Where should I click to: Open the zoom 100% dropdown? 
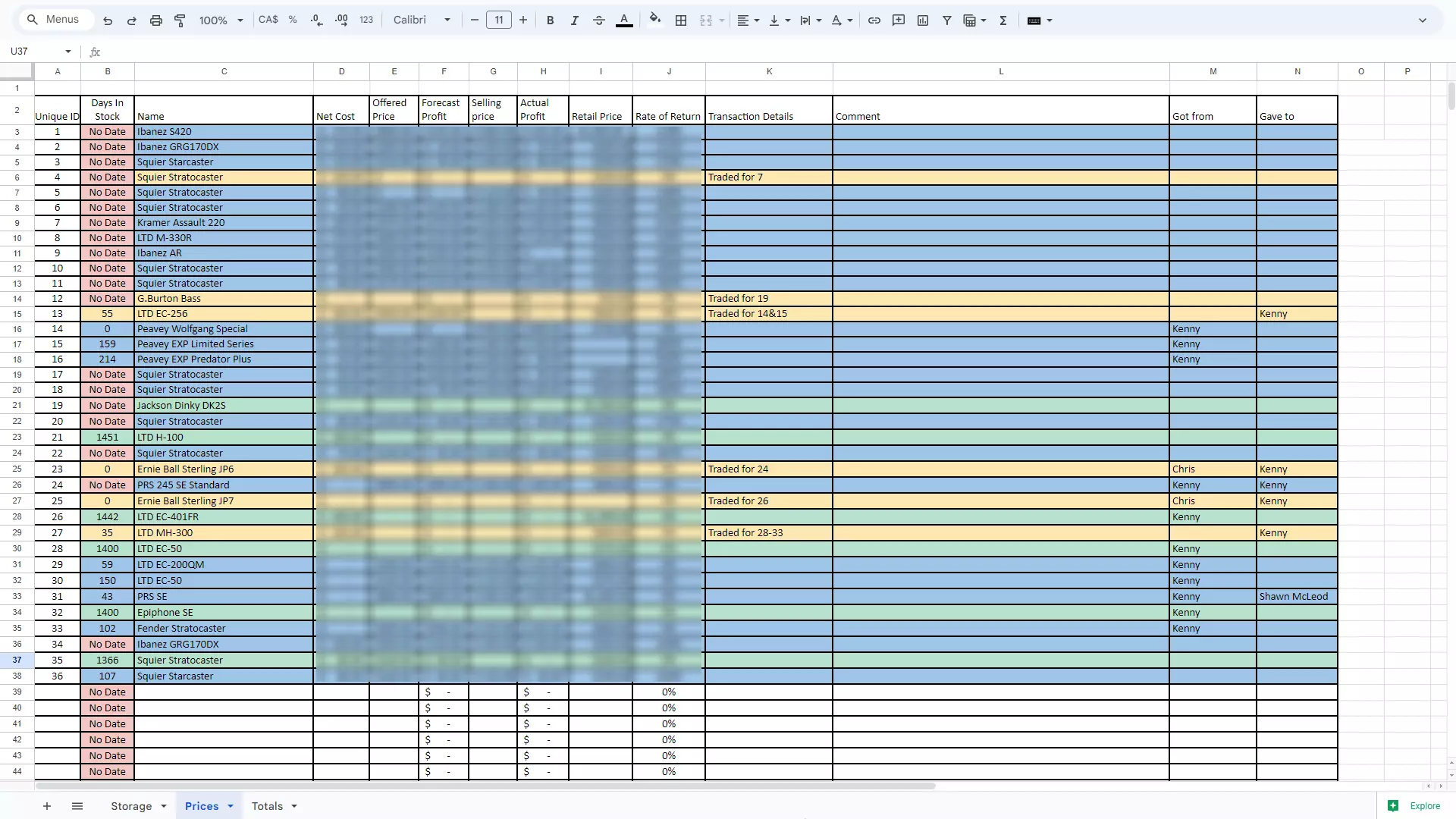point(221,20)
